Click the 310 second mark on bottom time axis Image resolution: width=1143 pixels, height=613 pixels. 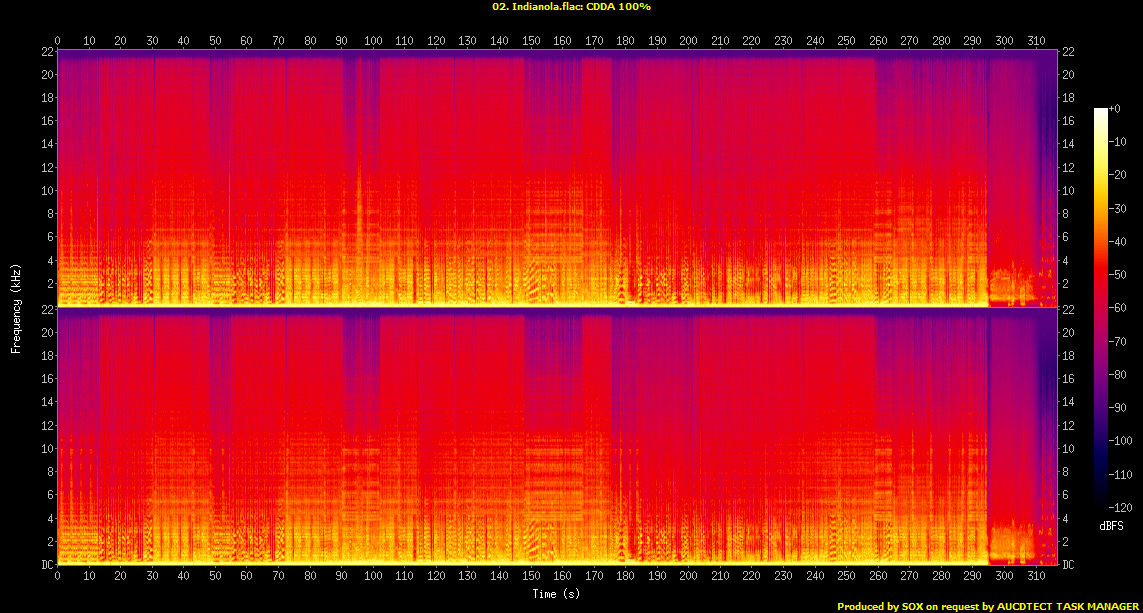coord(1035,578)
